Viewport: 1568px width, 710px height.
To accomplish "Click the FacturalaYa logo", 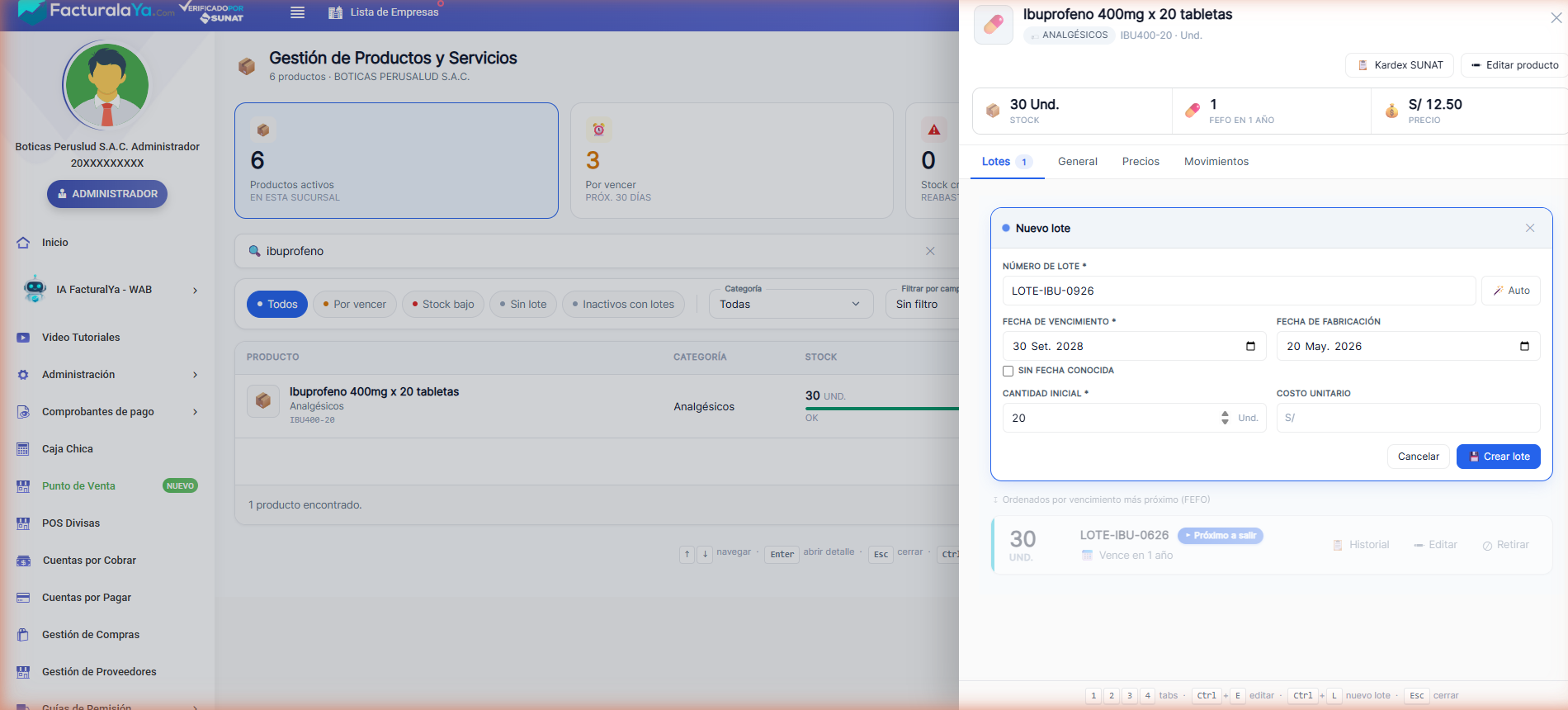I will click(96, 11).
